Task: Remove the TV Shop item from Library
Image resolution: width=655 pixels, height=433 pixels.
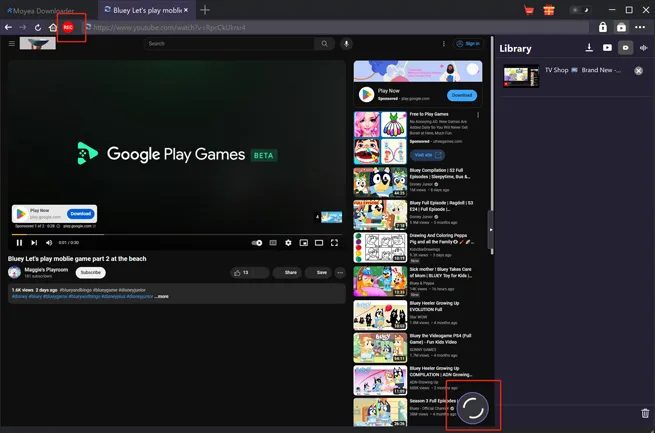Action: click(x=638, y=71)
